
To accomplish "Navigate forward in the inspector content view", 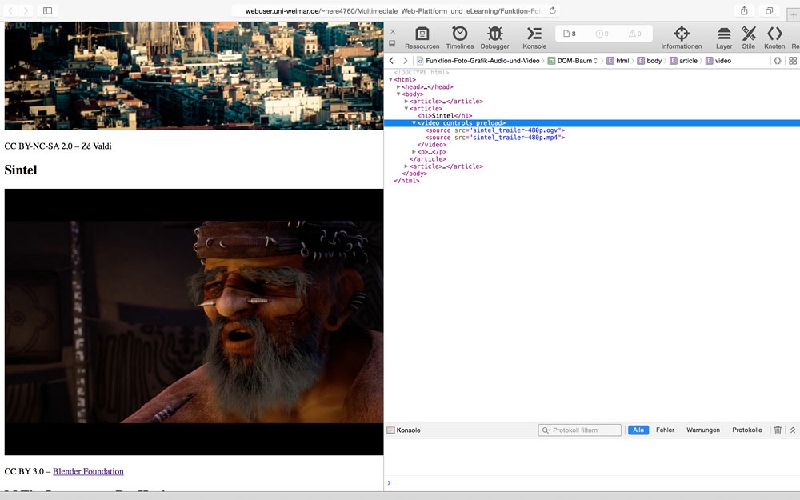I will [x=405, y=61].
